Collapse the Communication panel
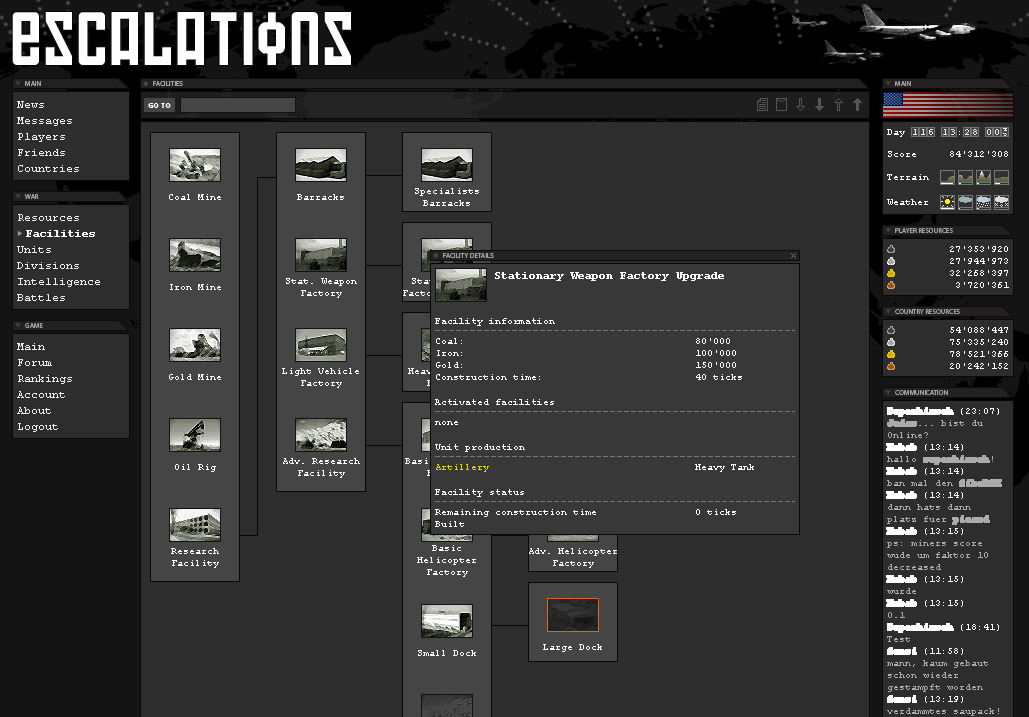The width and height of the screenshot is (1029, 717). (x=888, y=393)
